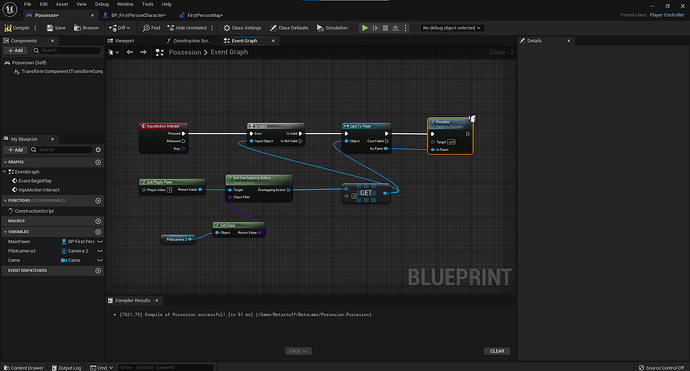This screenshot has height=371, width=690.
Task: Open My Blueprint settings gear
Action: coord(98,150)
